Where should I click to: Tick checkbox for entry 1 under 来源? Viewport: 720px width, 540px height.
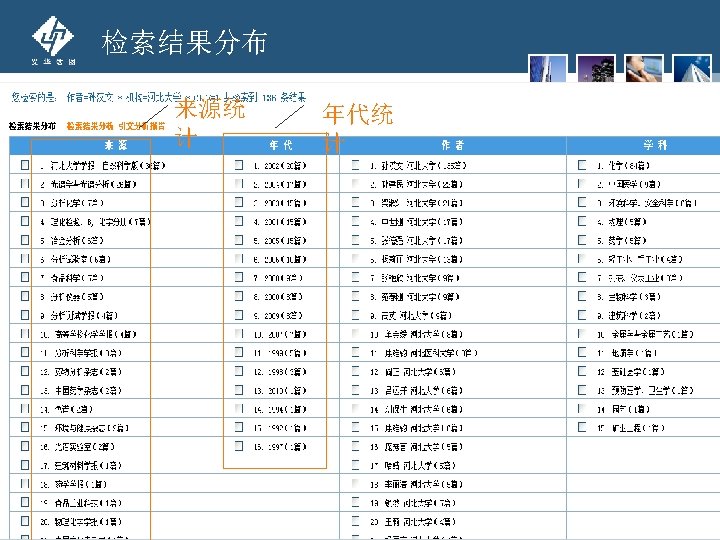[25, 165]
